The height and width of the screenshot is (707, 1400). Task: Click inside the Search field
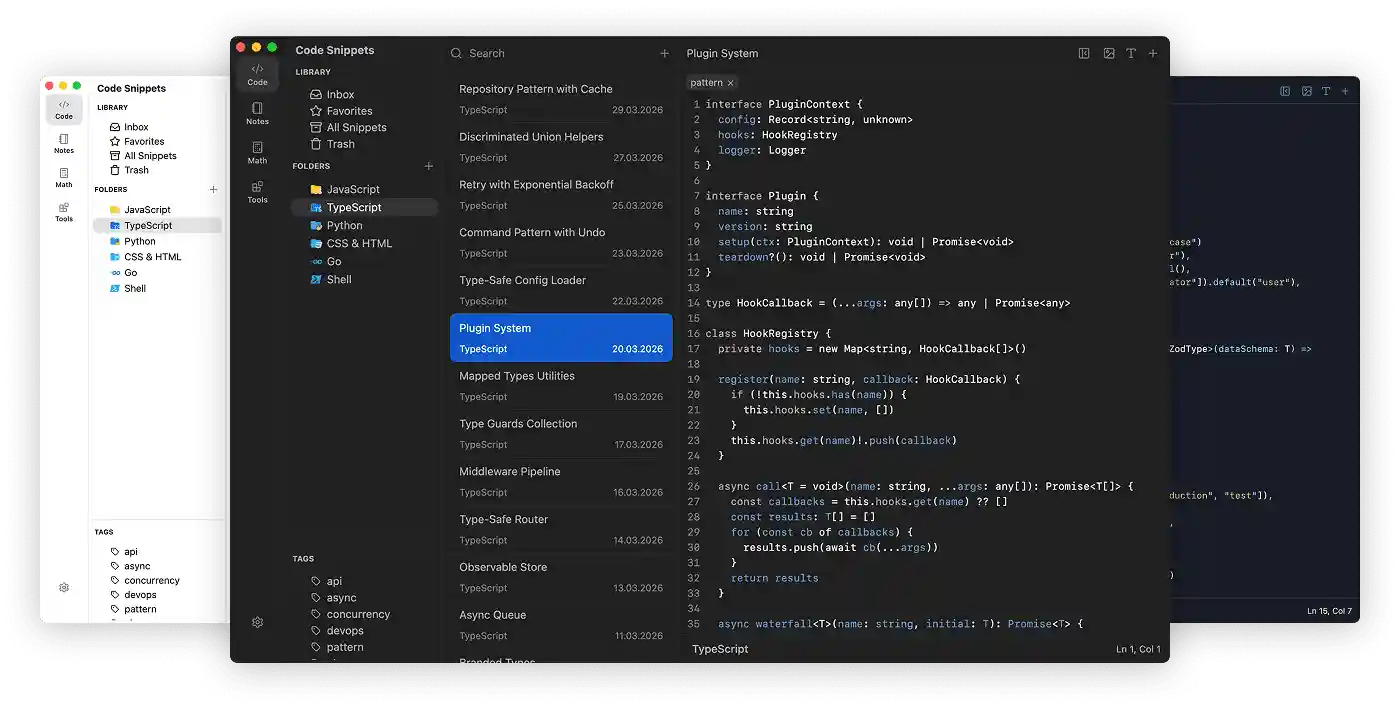click(500, 53)
